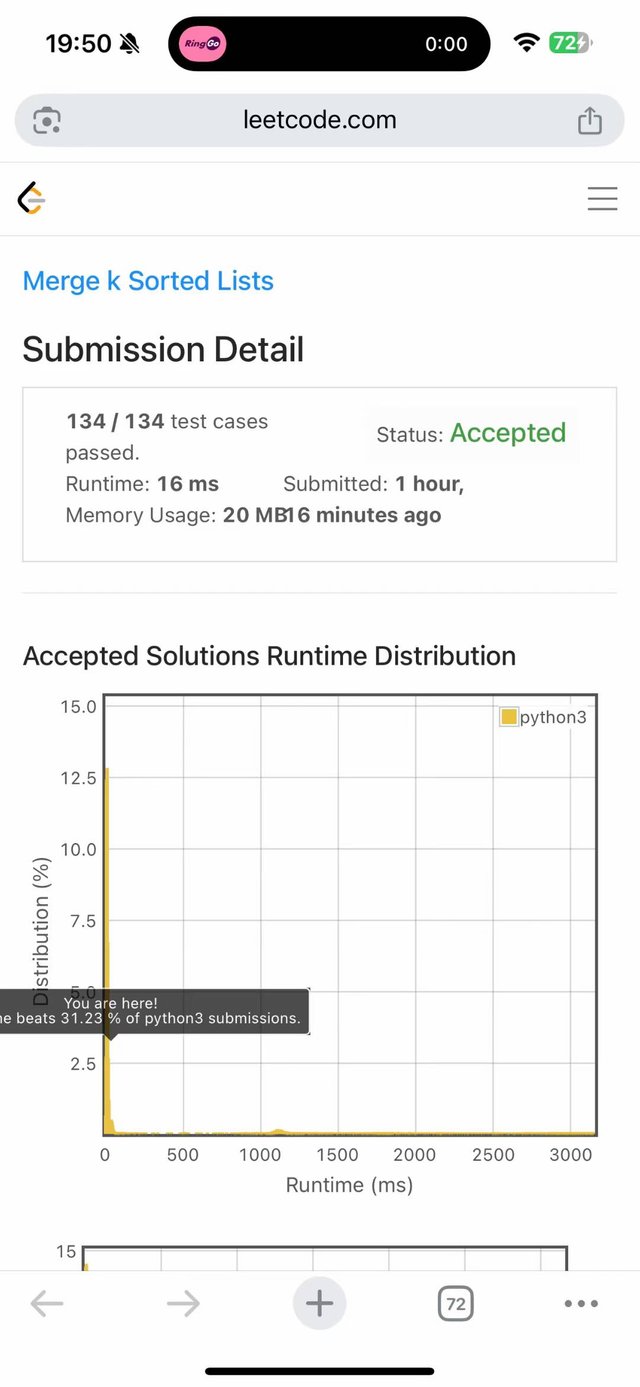Tap the browser back arrow
This screenshot has height=1387, width=640.
47,1304
